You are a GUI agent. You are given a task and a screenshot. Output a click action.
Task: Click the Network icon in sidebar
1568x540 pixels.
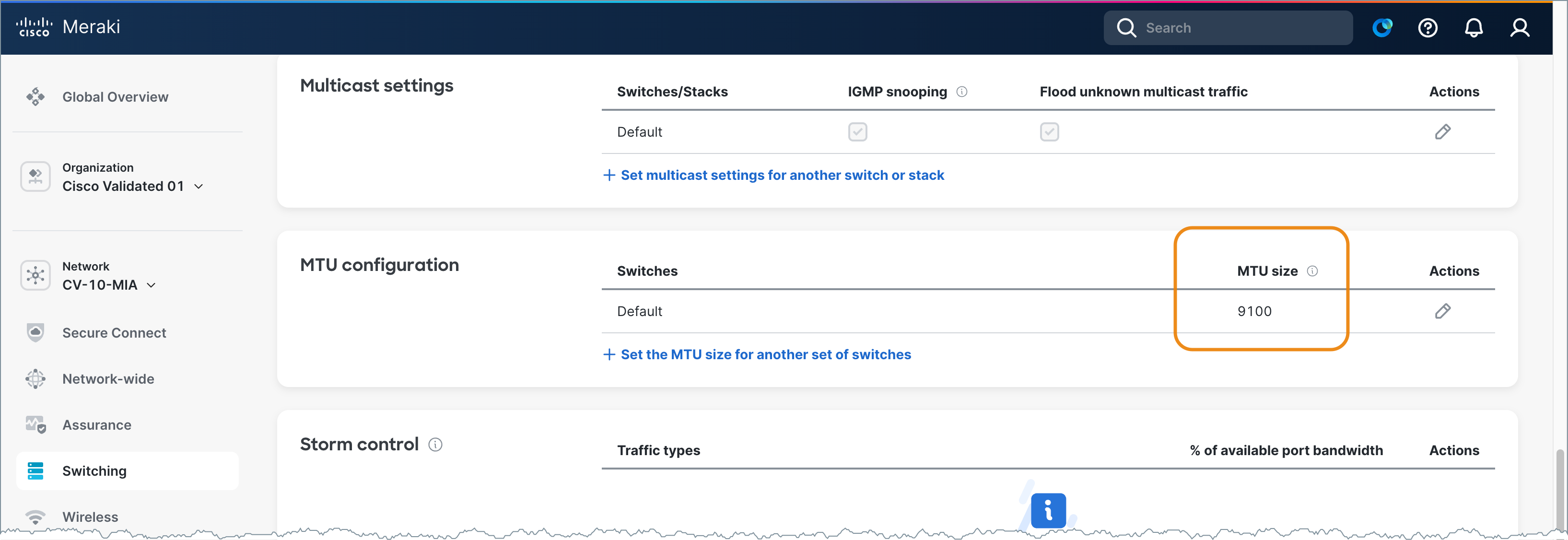35,275
